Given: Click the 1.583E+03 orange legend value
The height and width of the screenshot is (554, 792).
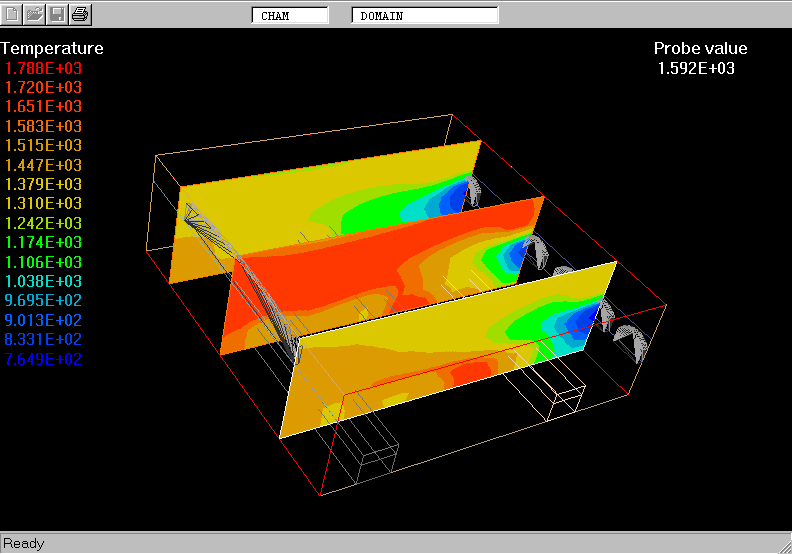Looking at the screenshot, I should (x=44, y=127).
